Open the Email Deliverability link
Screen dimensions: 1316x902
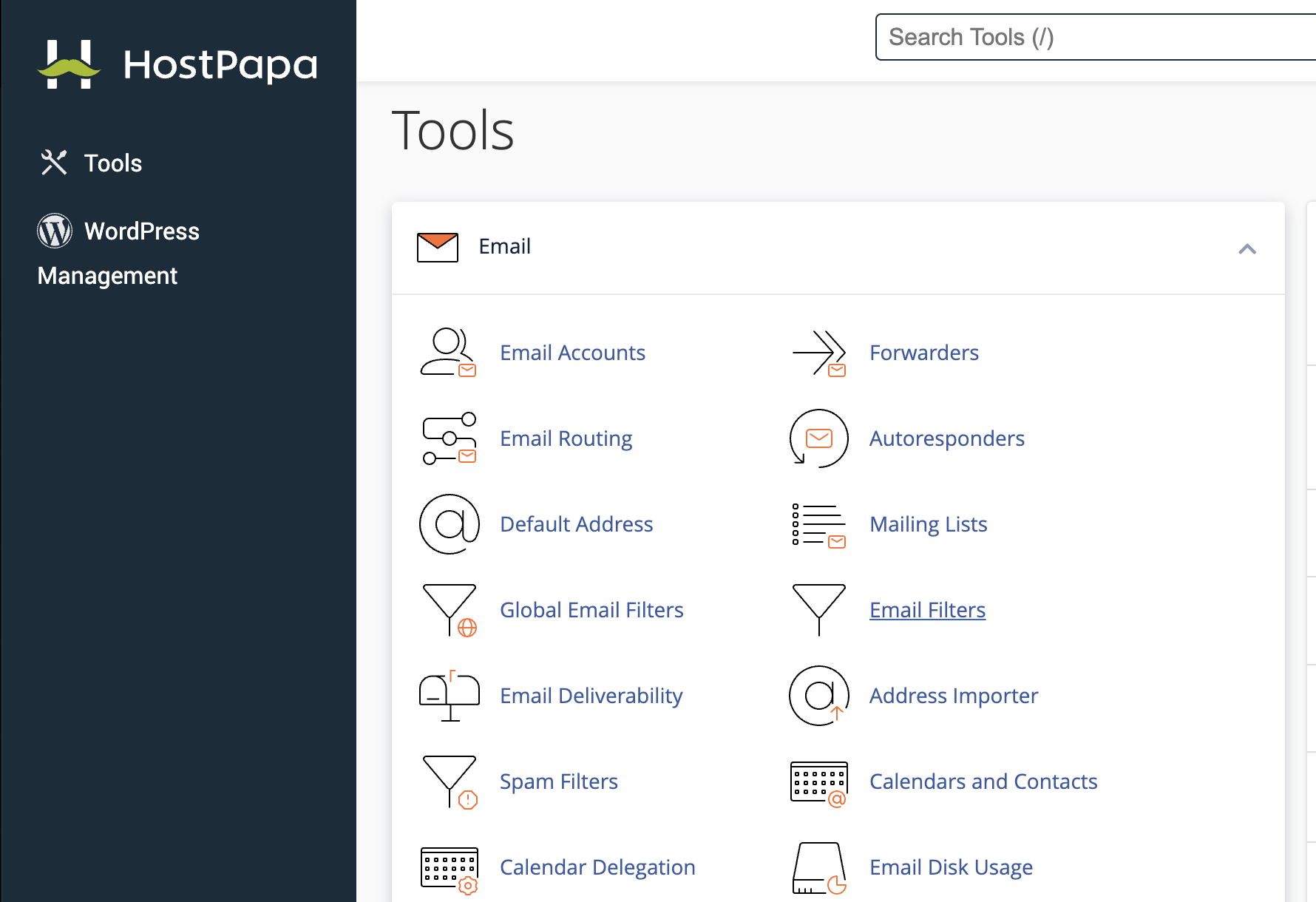click(591, 696)
